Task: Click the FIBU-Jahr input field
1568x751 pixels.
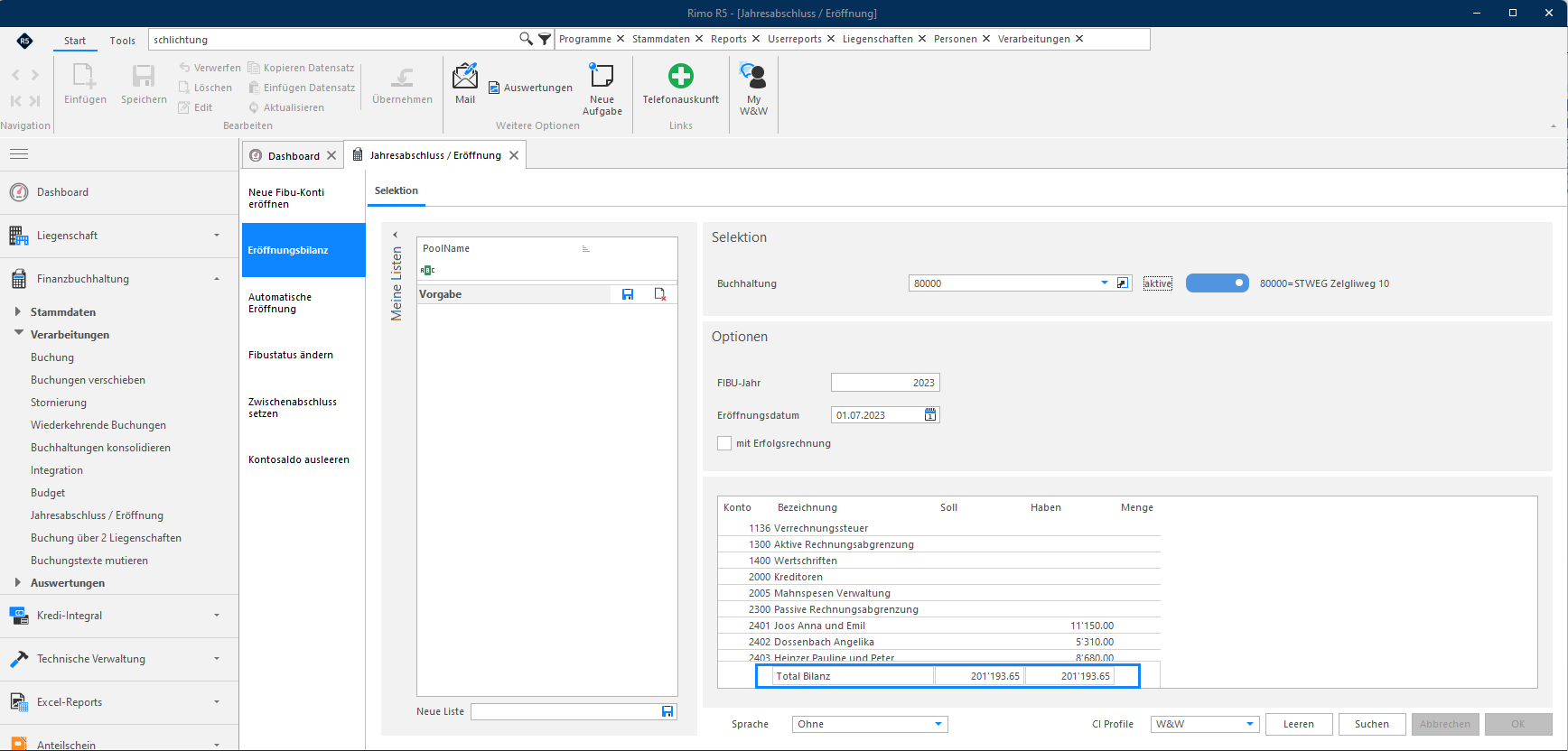Action: pyautogui.click(x=885, y=383)
